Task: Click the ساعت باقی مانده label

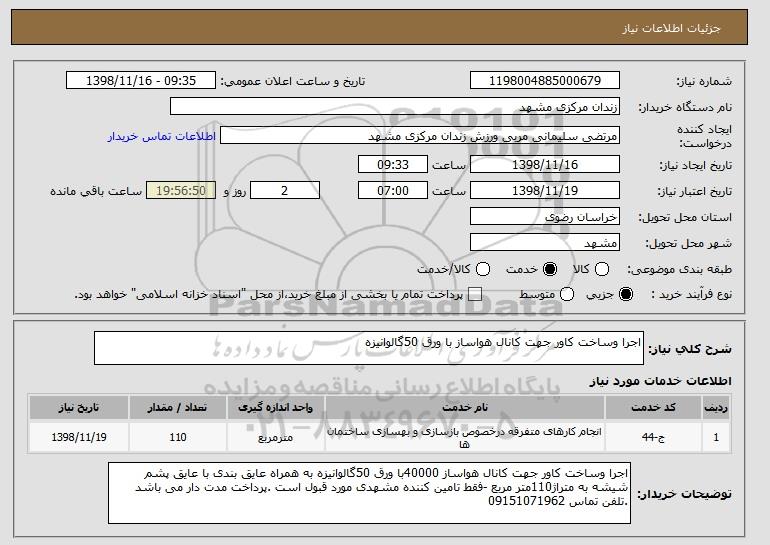Action: click(96, 191)
